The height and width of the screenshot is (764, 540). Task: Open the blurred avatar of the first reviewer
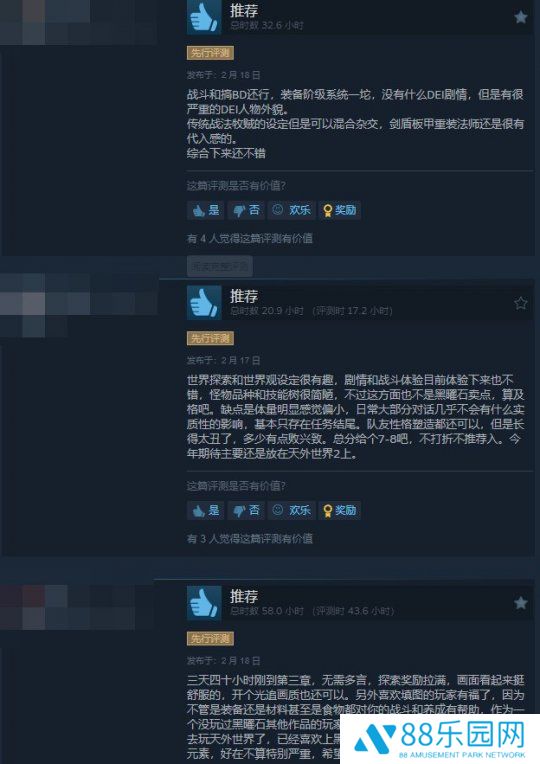coord(78,22)
